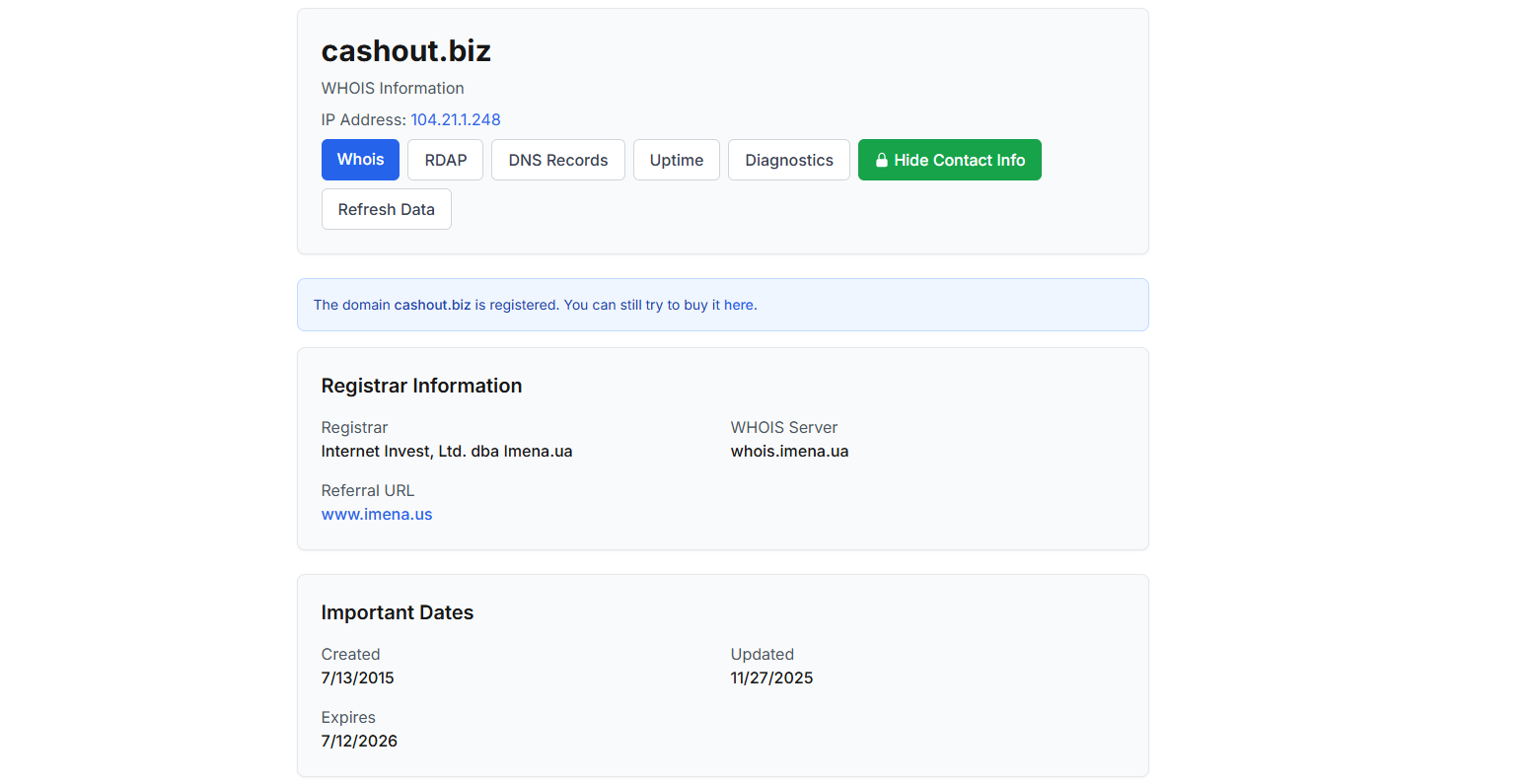Click the Created date 7/13/2015
The image size is (1530, 784).
tap(357, 677)
